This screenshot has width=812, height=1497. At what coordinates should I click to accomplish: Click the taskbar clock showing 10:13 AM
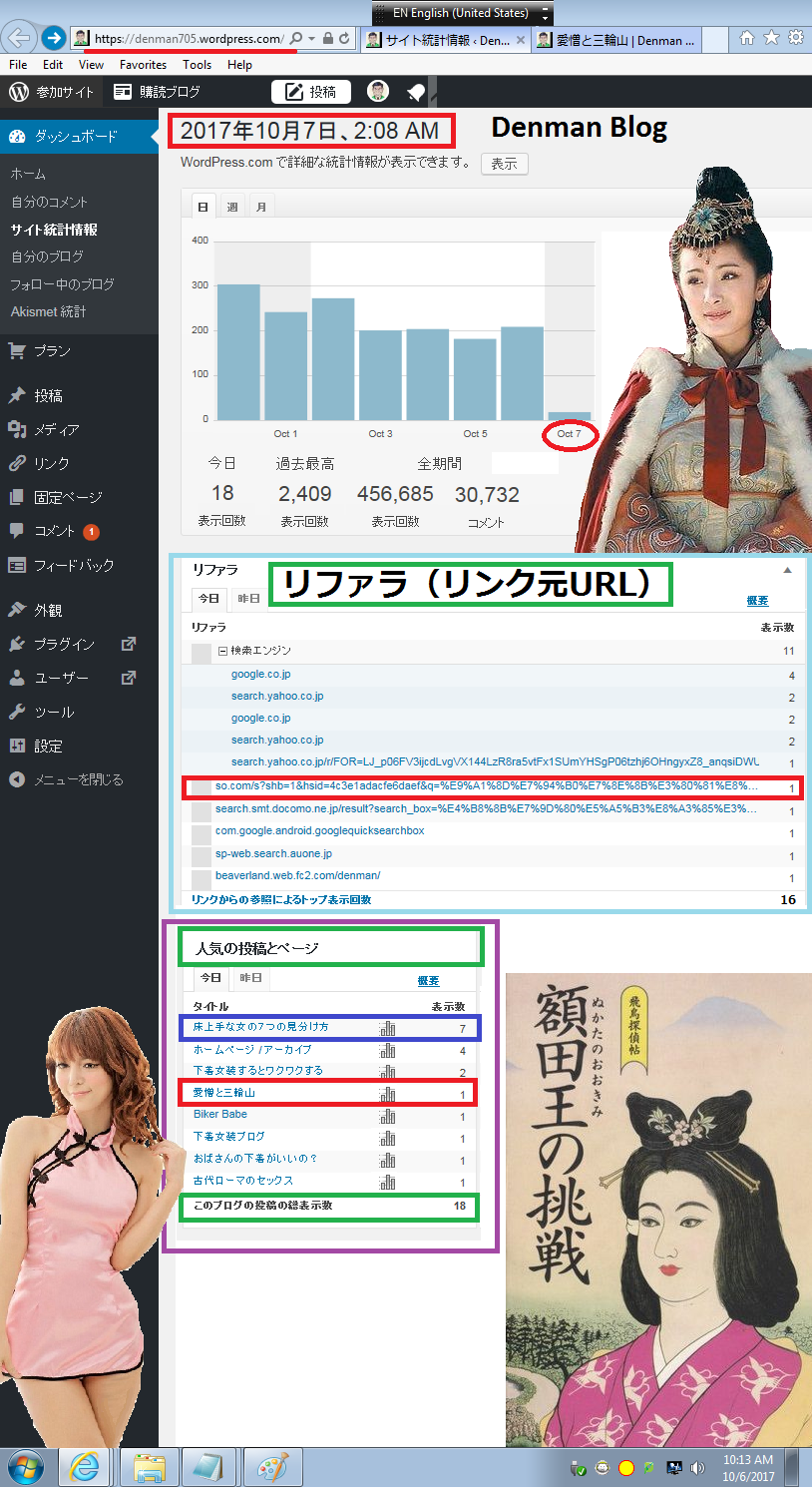tap(747, 1468)
